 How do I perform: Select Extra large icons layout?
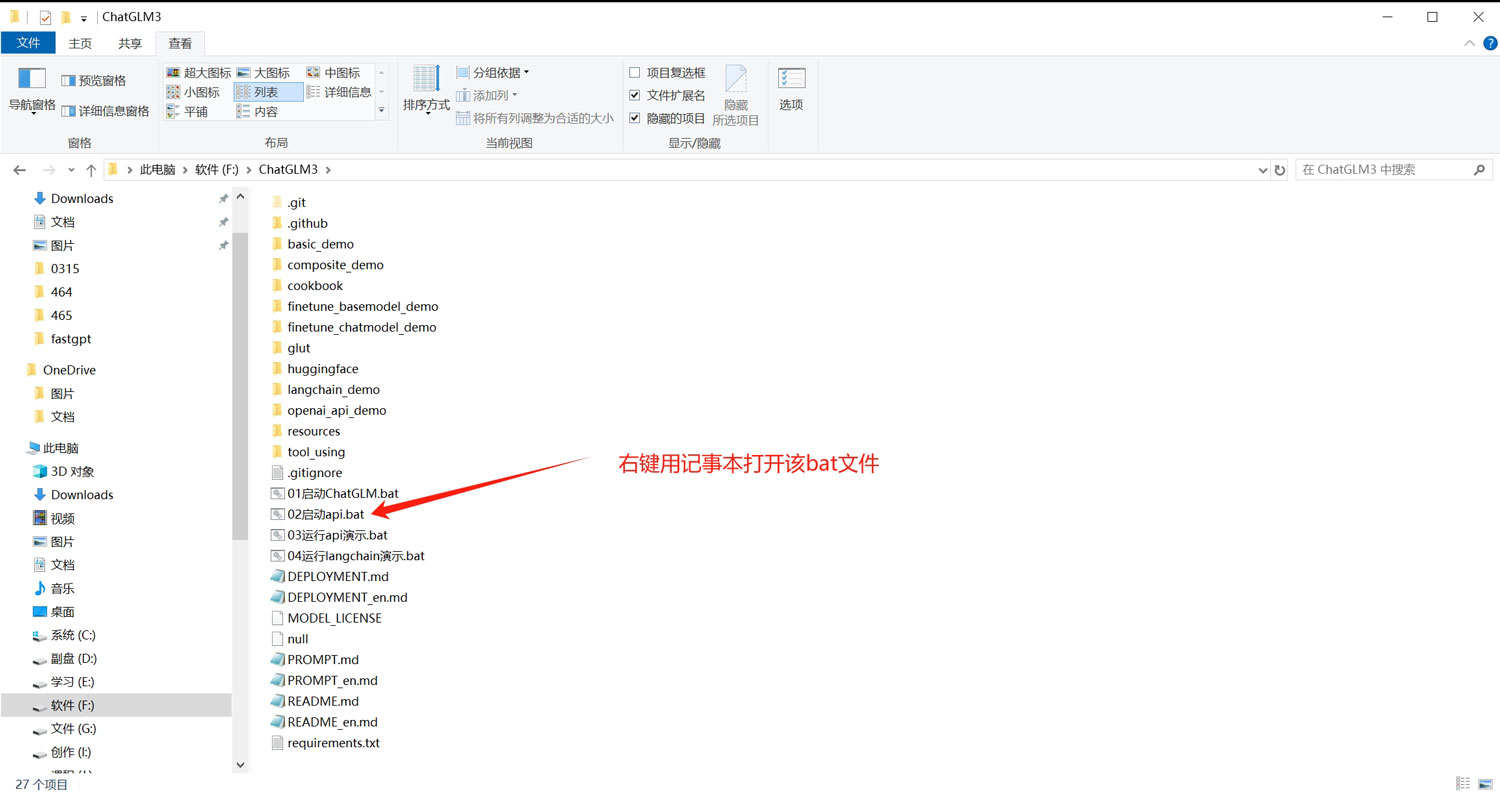[x=198, y=73]
